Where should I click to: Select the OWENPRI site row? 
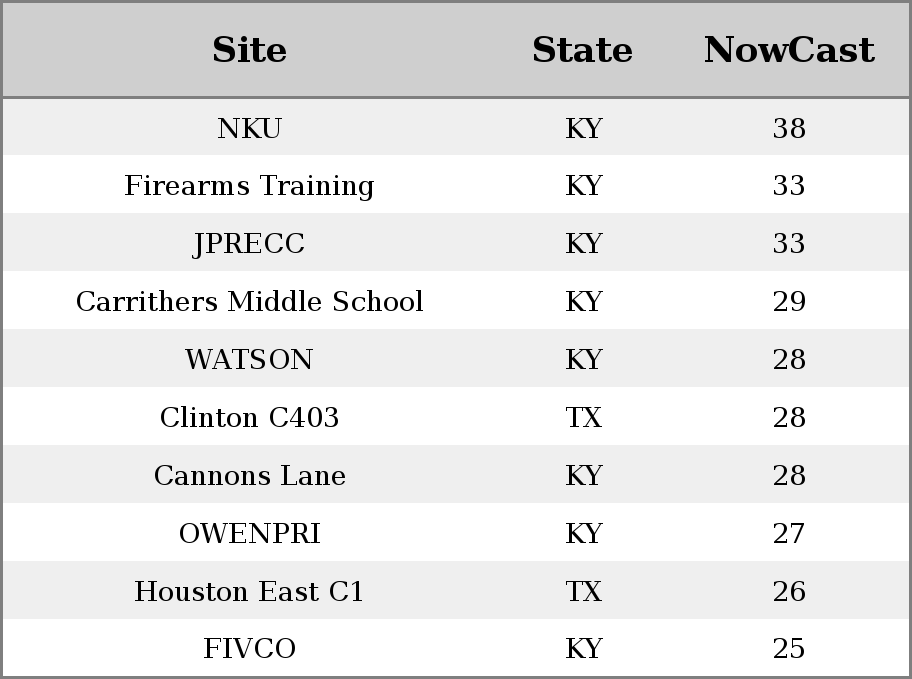(456, 532)
